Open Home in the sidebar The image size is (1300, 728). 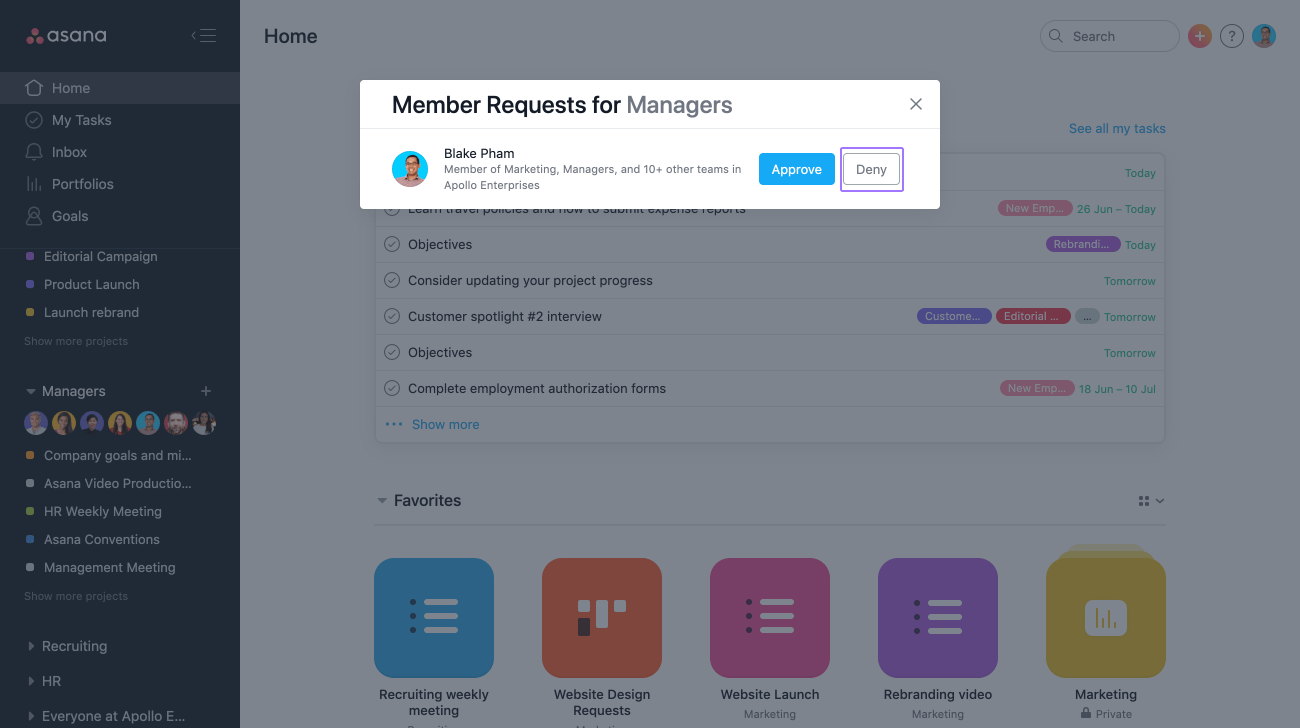(x=120, y=88)
